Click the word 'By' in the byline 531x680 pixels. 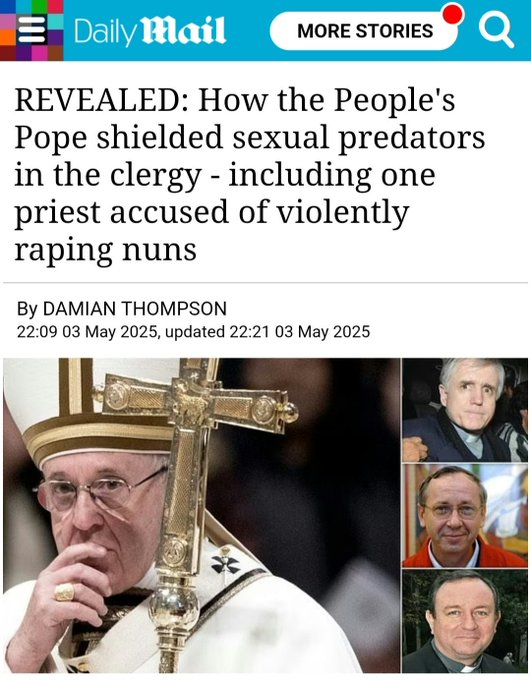click(27, 309)
